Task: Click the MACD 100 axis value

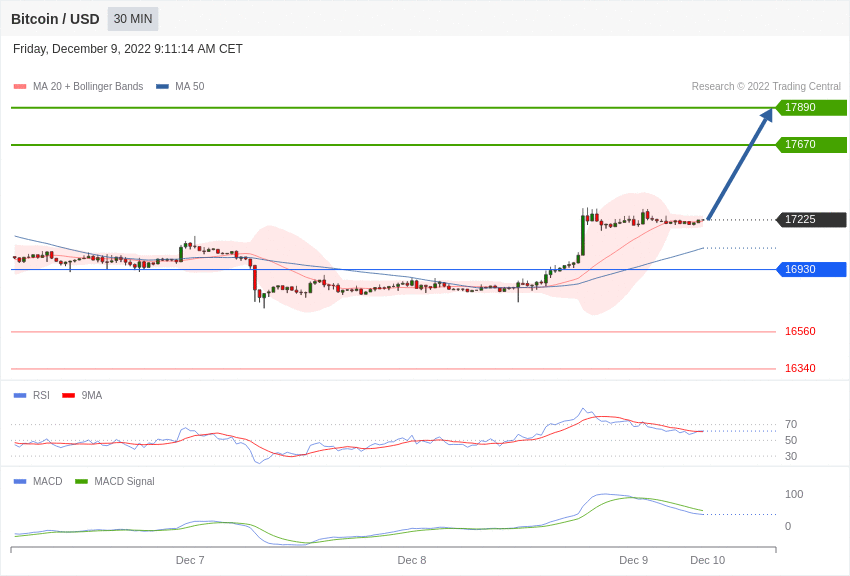Action: tap(794, 494)
